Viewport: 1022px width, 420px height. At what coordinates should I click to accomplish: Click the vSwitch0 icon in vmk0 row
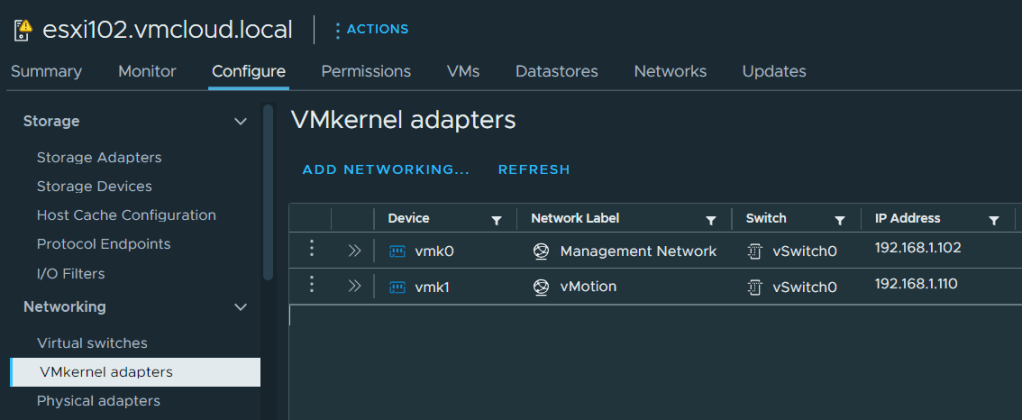coord(755,251)
